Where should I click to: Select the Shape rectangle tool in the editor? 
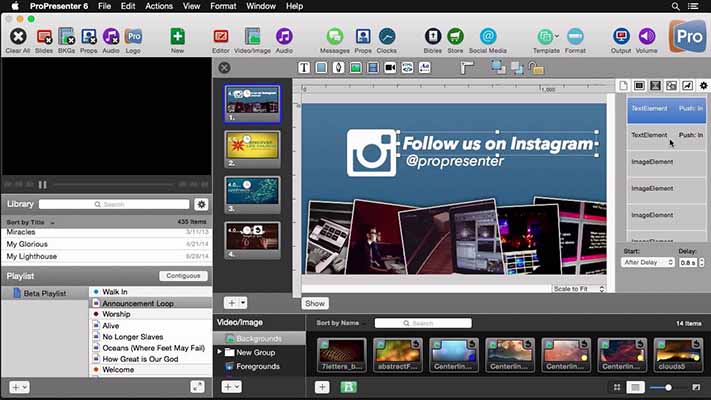[321, 68]
